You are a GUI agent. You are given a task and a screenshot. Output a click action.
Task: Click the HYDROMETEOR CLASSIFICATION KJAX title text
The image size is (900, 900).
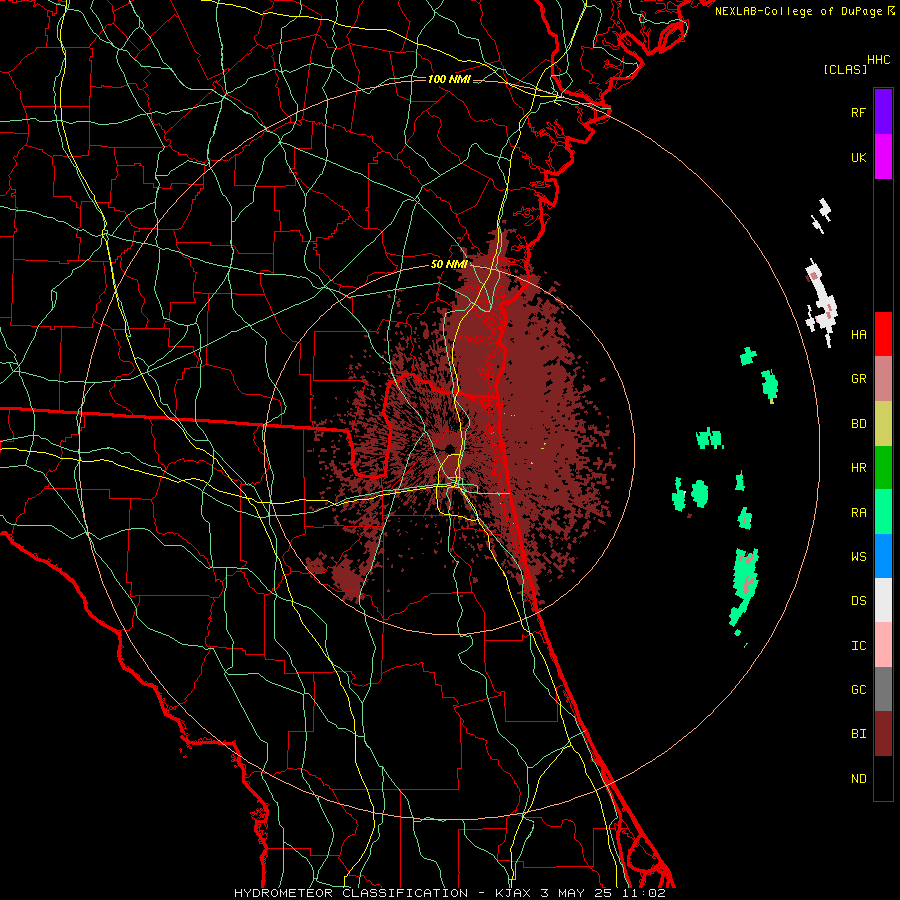449,893
